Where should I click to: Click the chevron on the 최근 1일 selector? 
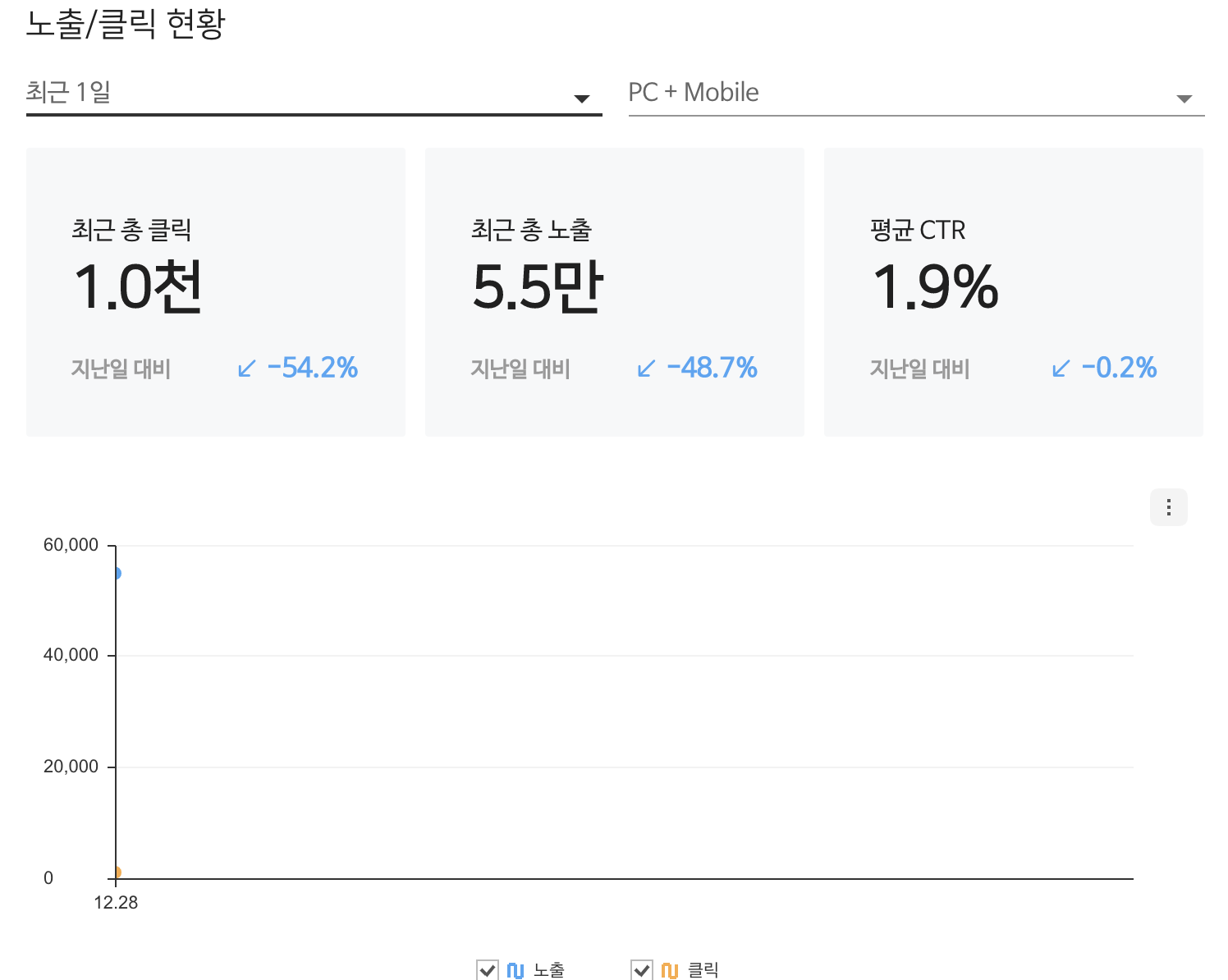581,98
